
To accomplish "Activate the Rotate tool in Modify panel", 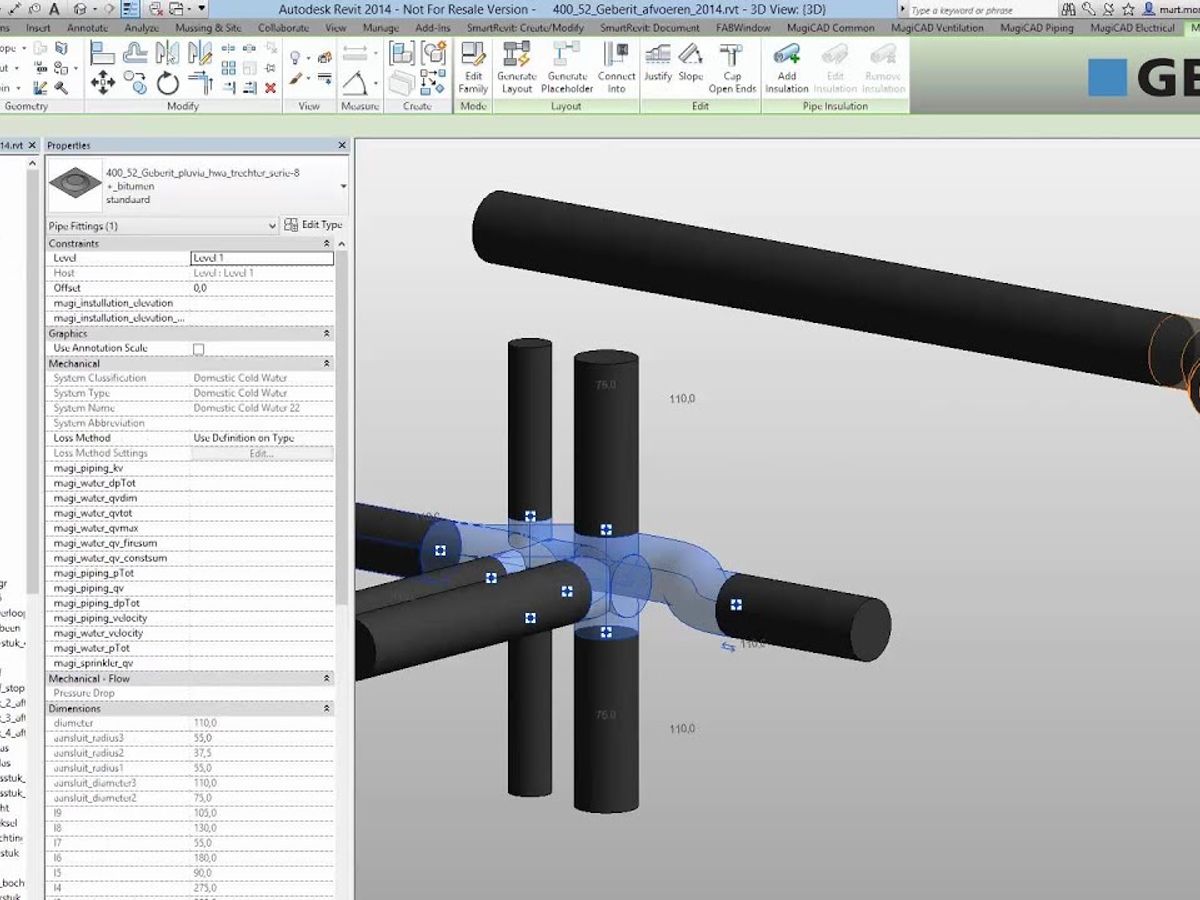I will [167, 84].
